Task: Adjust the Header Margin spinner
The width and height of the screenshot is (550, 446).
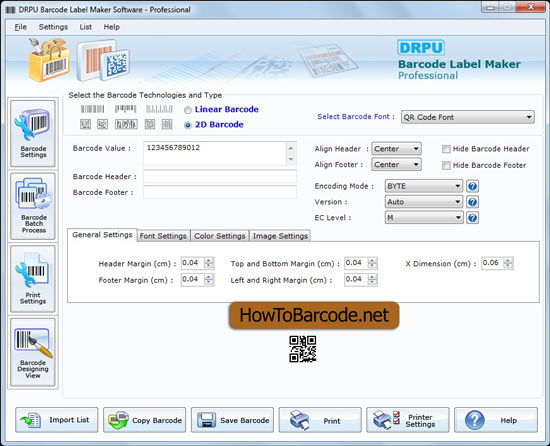Action: (209, 263)
